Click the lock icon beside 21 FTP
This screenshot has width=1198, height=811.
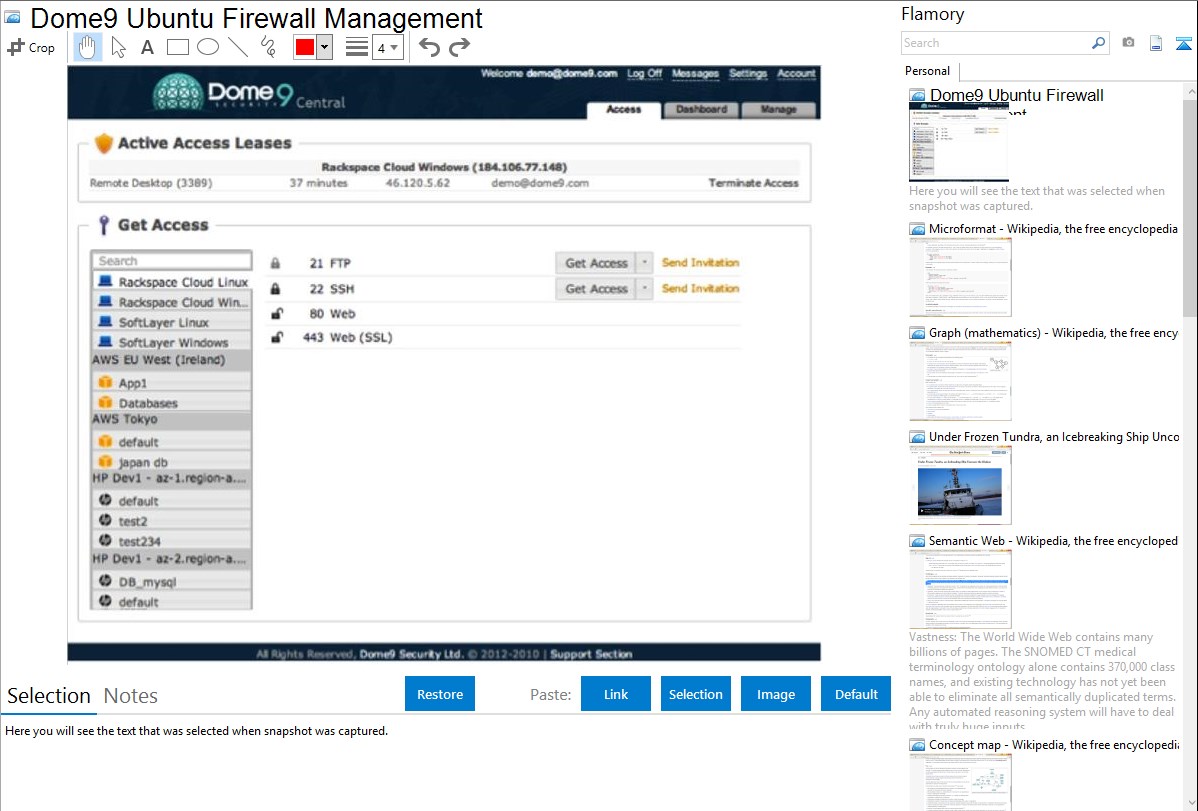275,263
